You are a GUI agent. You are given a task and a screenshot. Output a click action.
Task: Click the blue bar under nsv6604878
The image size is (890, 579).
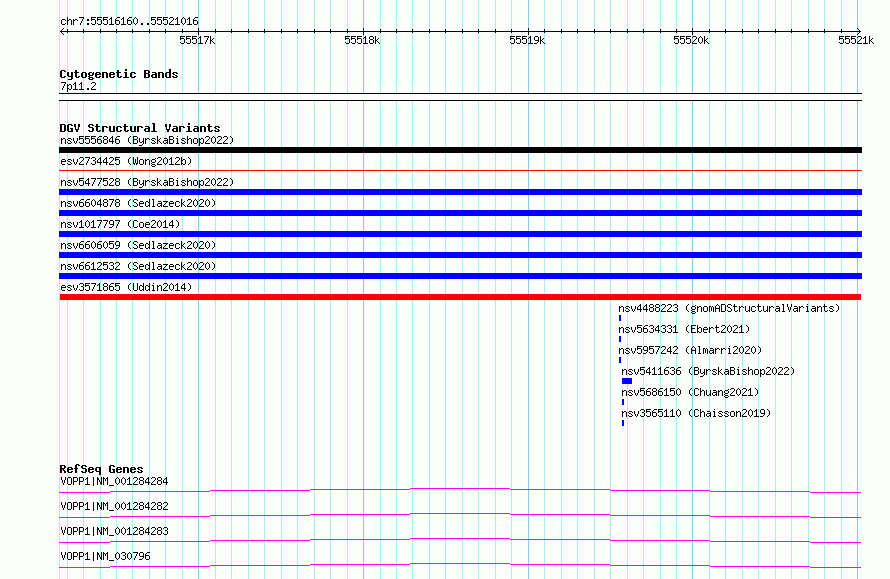460,213
